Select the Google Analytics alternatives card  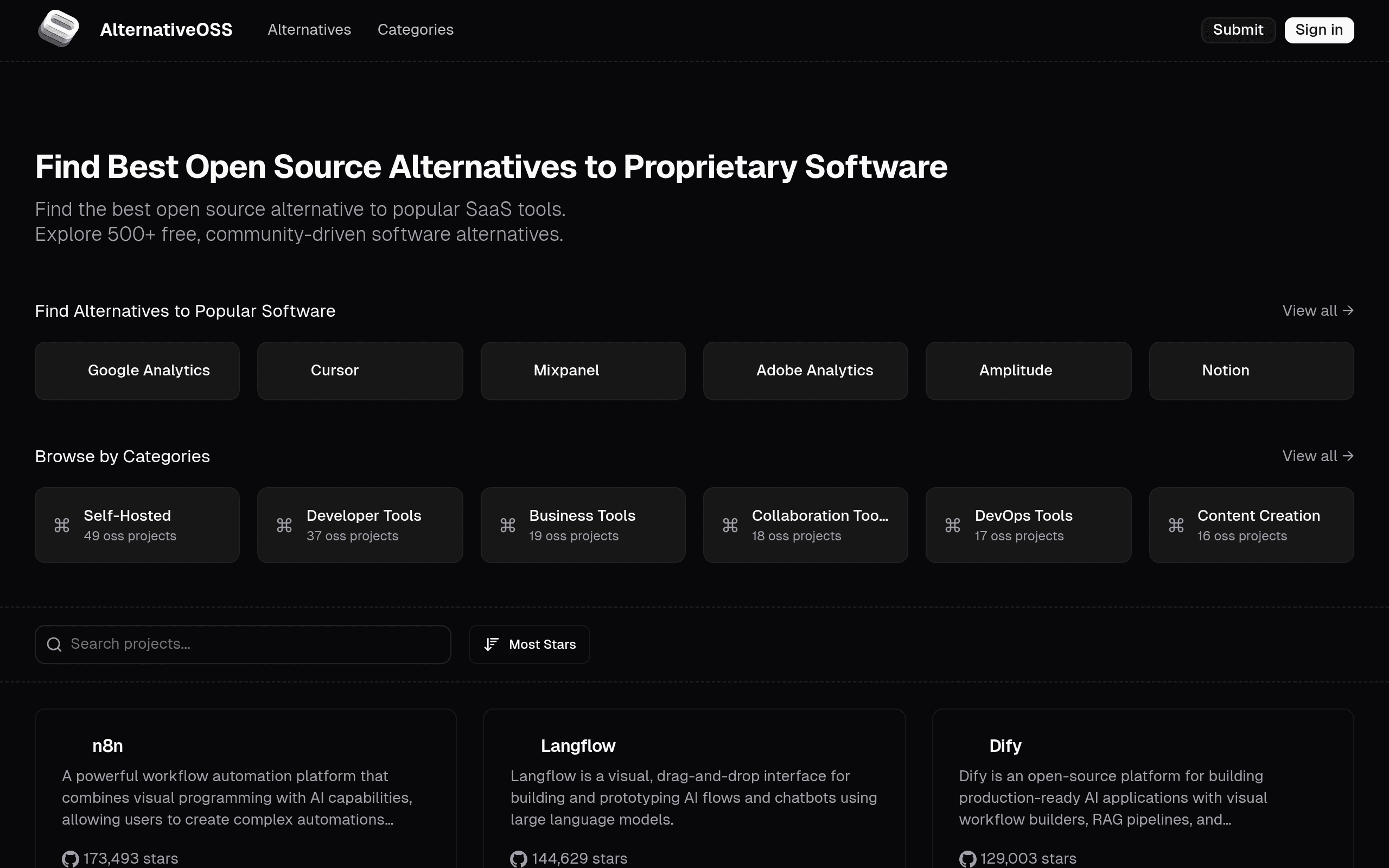[x=137, y=371]
